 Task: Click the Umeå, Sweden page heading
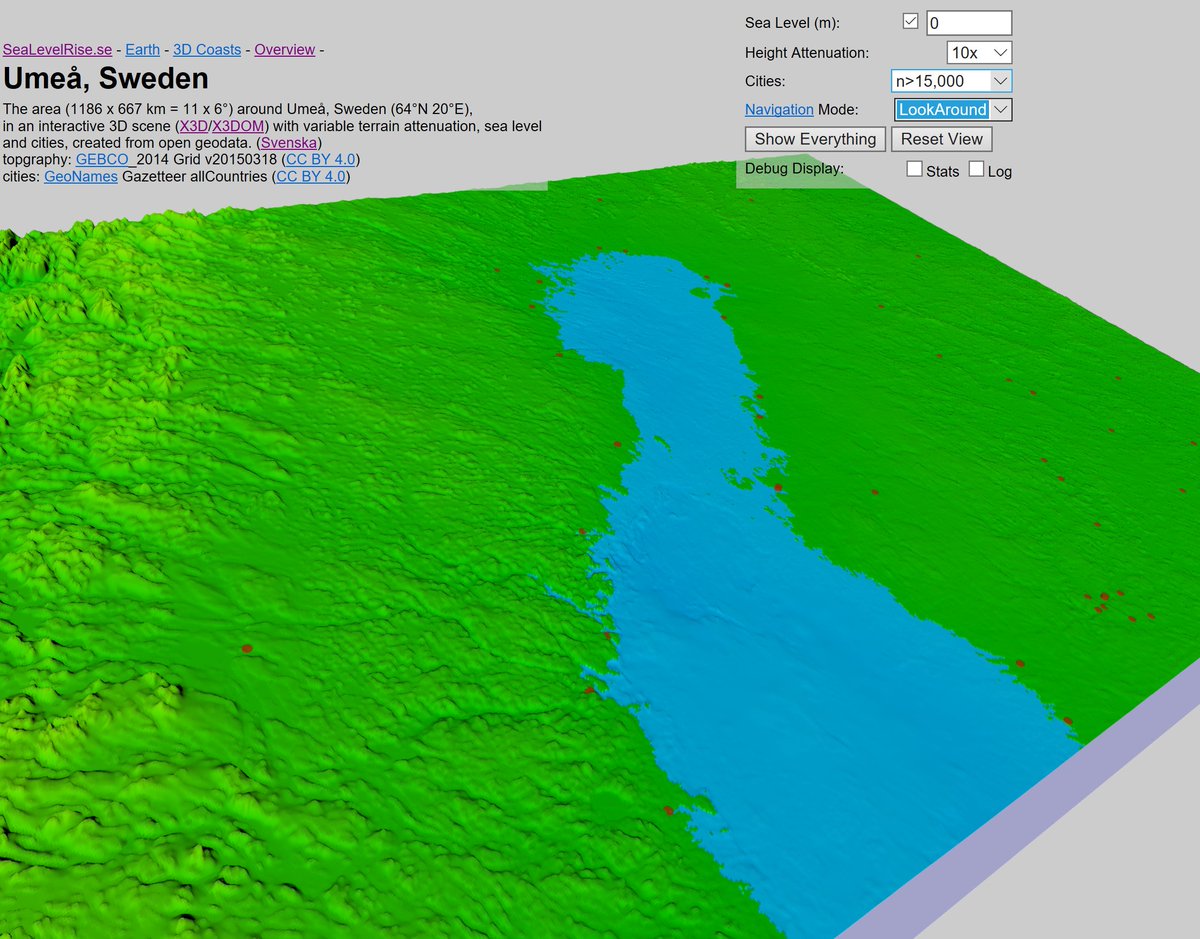coord(106,79)
